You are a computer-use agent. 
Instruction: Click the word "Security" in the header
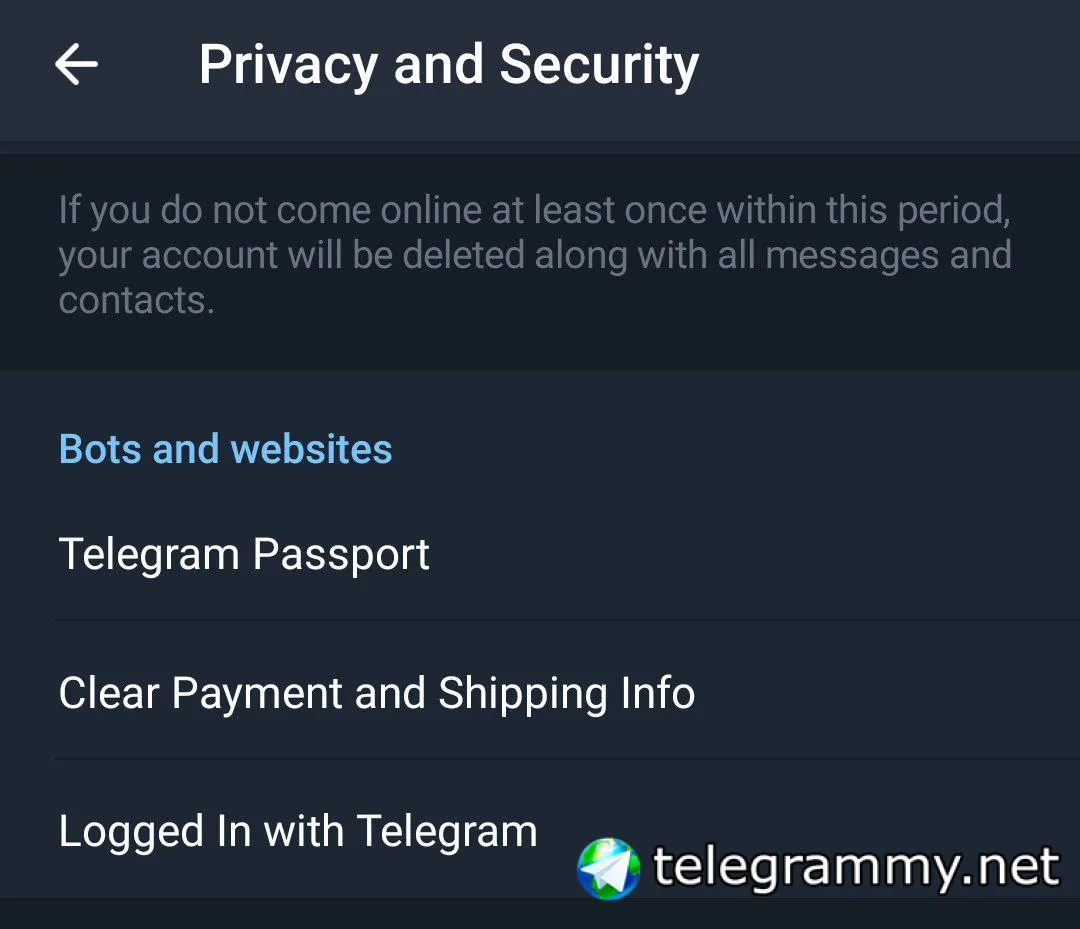pyautogui.click(x=599, y=66)
